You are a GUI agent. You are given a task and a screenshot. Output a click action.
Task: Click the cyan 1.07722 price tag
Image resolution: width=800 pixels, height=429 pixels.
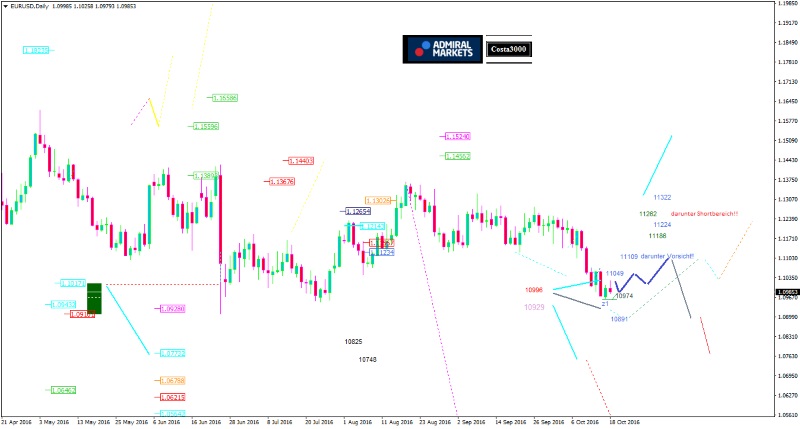[x=171, y=353]
